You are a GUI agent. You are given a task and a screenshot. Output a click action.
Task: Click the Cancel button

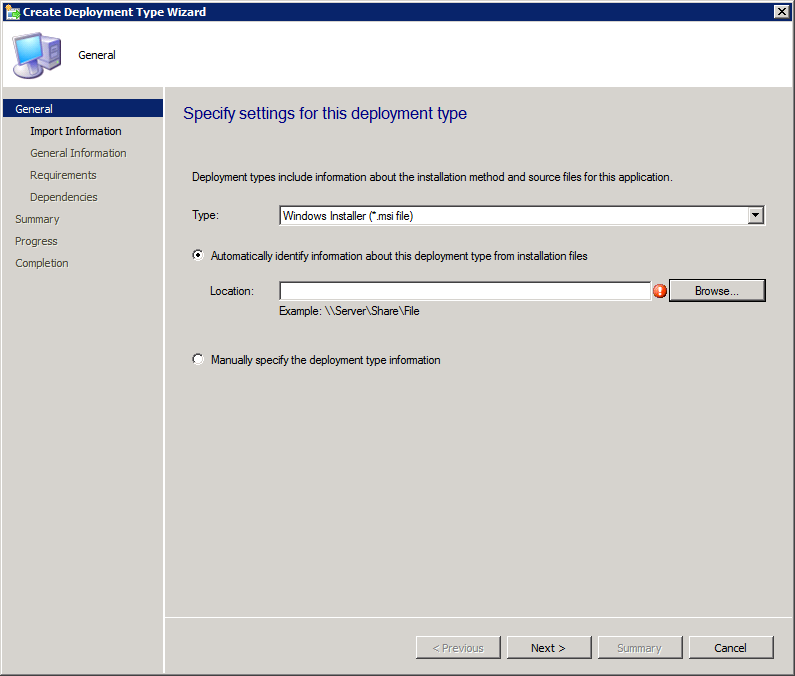pos(731,648)
